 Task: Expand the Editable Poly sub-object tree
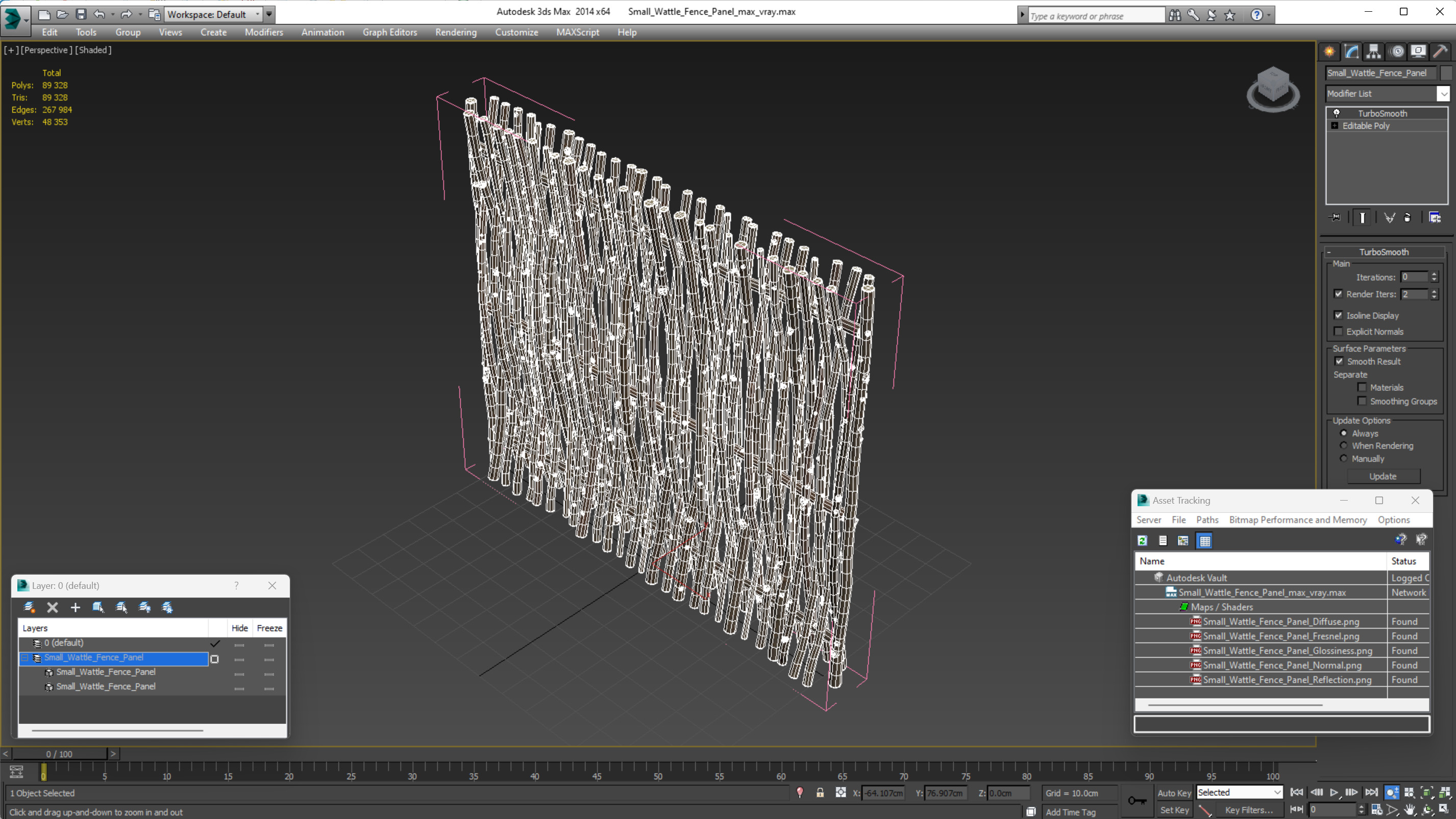[x=1335, y=126]
